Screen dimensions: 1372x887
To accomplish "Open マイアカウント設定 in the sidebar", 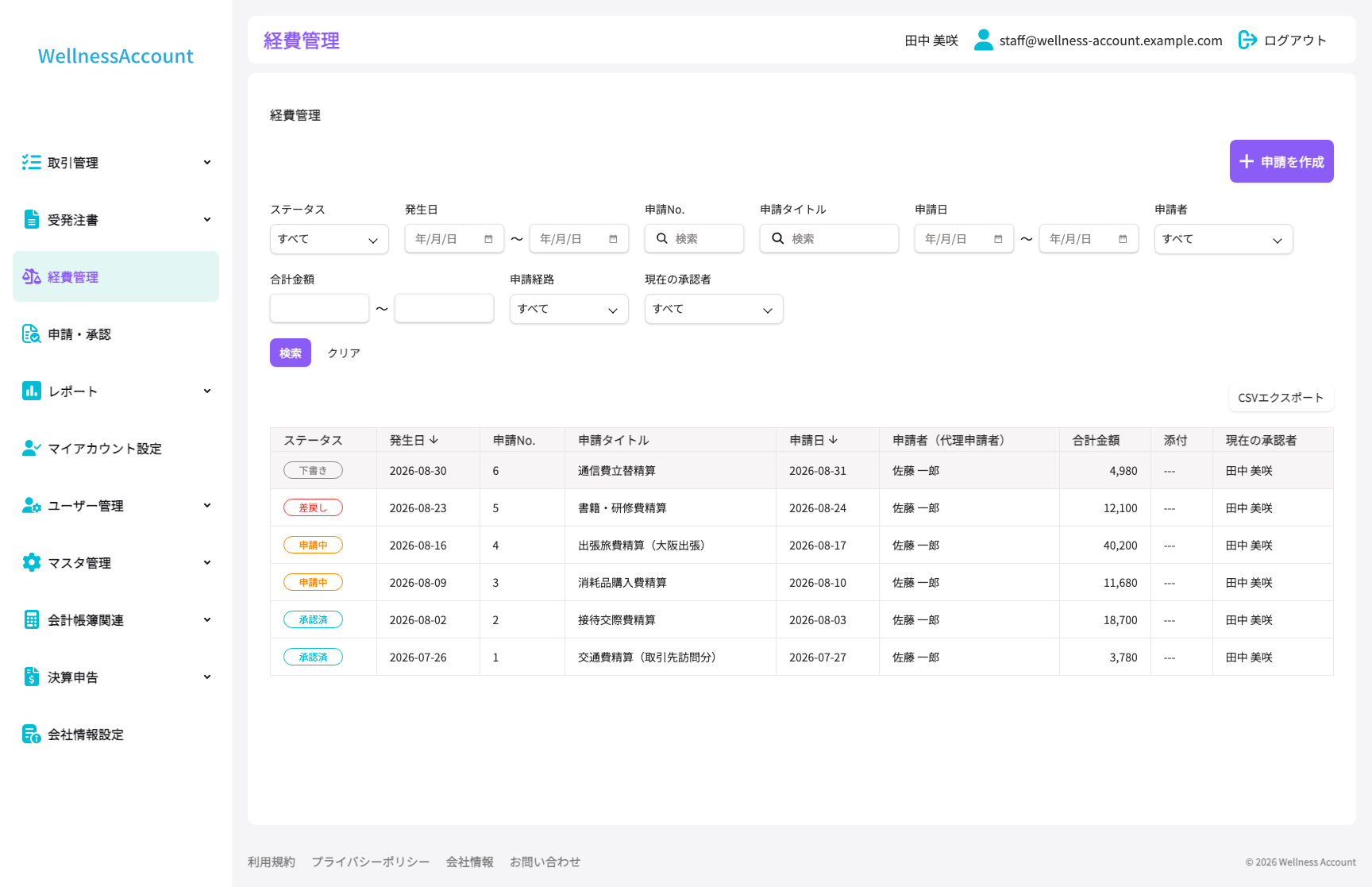I will 116,448.
